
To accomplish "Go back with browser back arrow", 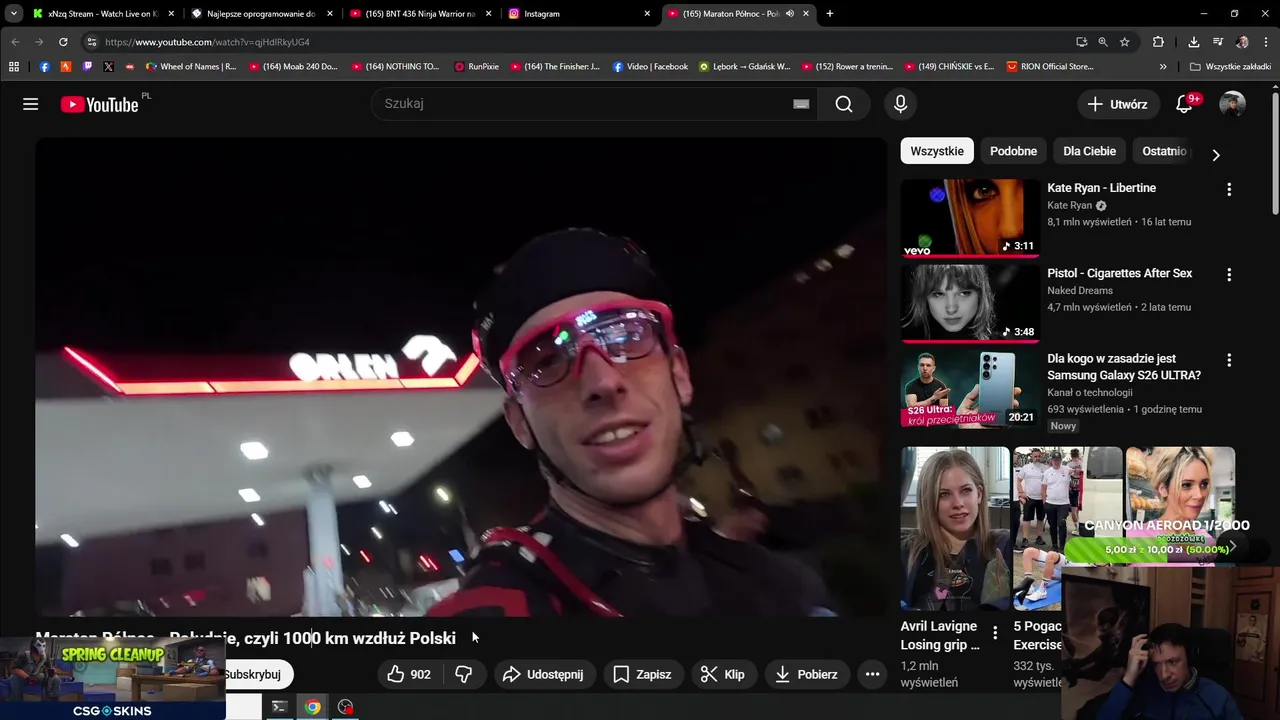I will [15, 42].
